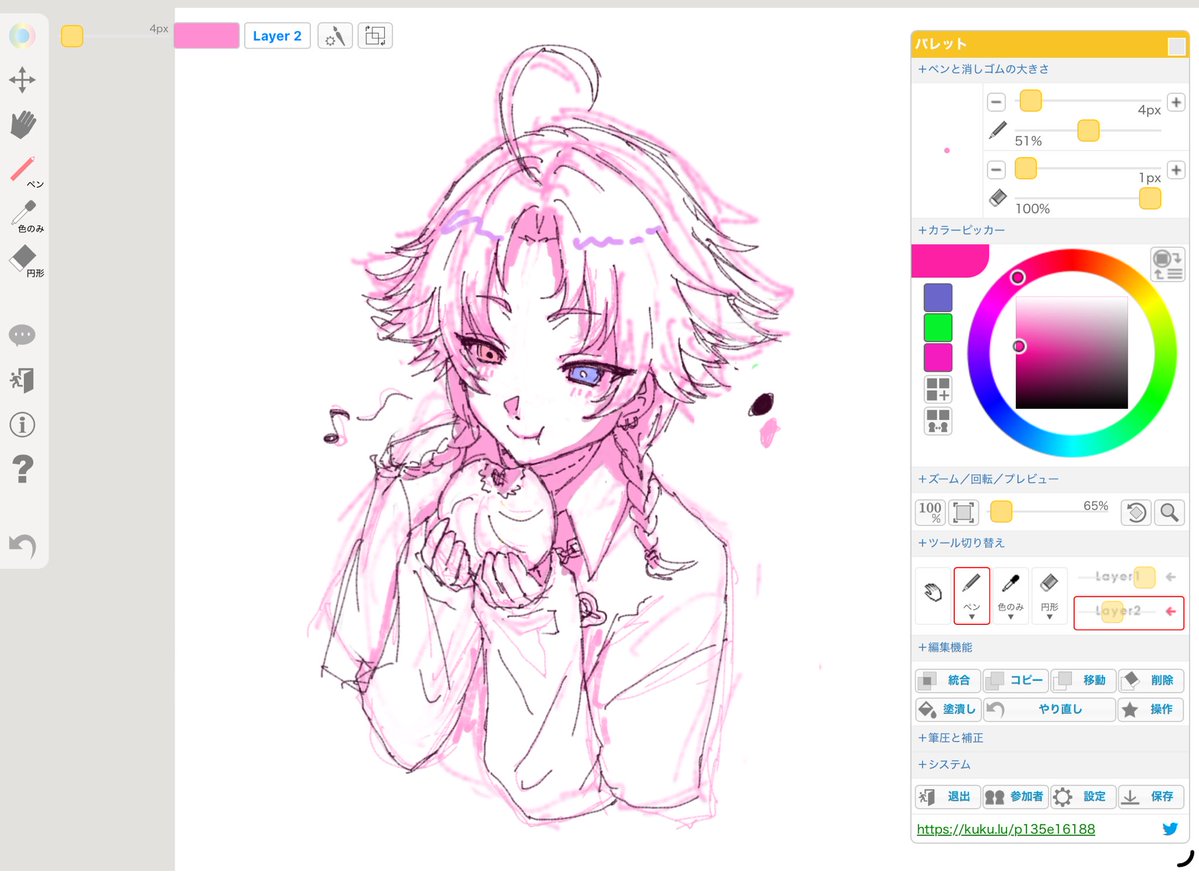Select the red pen tool in left toolbar
The width and height of the screenshot is (1199, 872).
tap(25, 171)
